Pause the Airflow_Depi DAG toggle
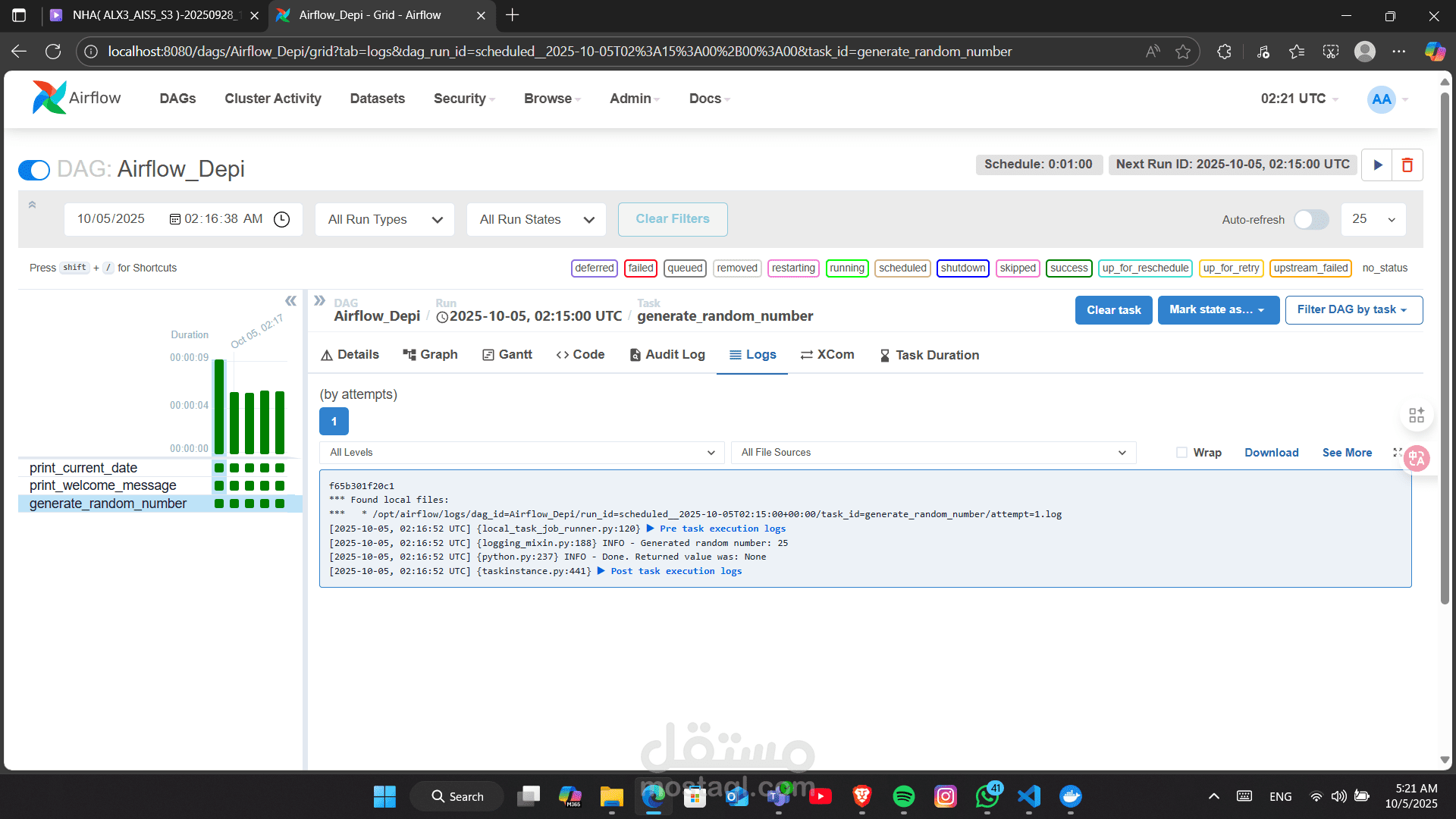This screenshot has width=1456, height=819. (34, 170)
